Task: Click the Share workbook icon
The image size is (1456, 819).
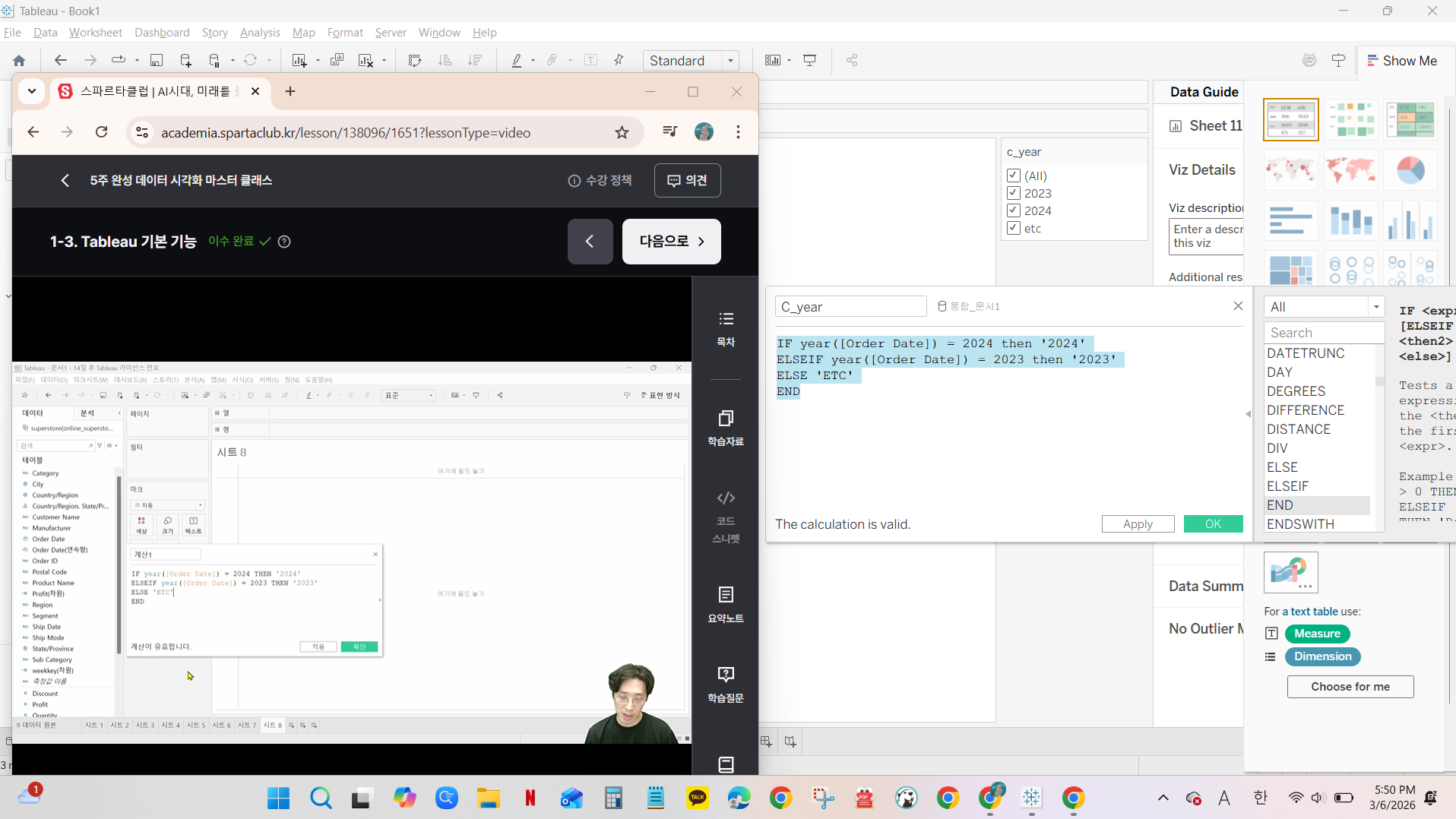Action: click(852, 61)
